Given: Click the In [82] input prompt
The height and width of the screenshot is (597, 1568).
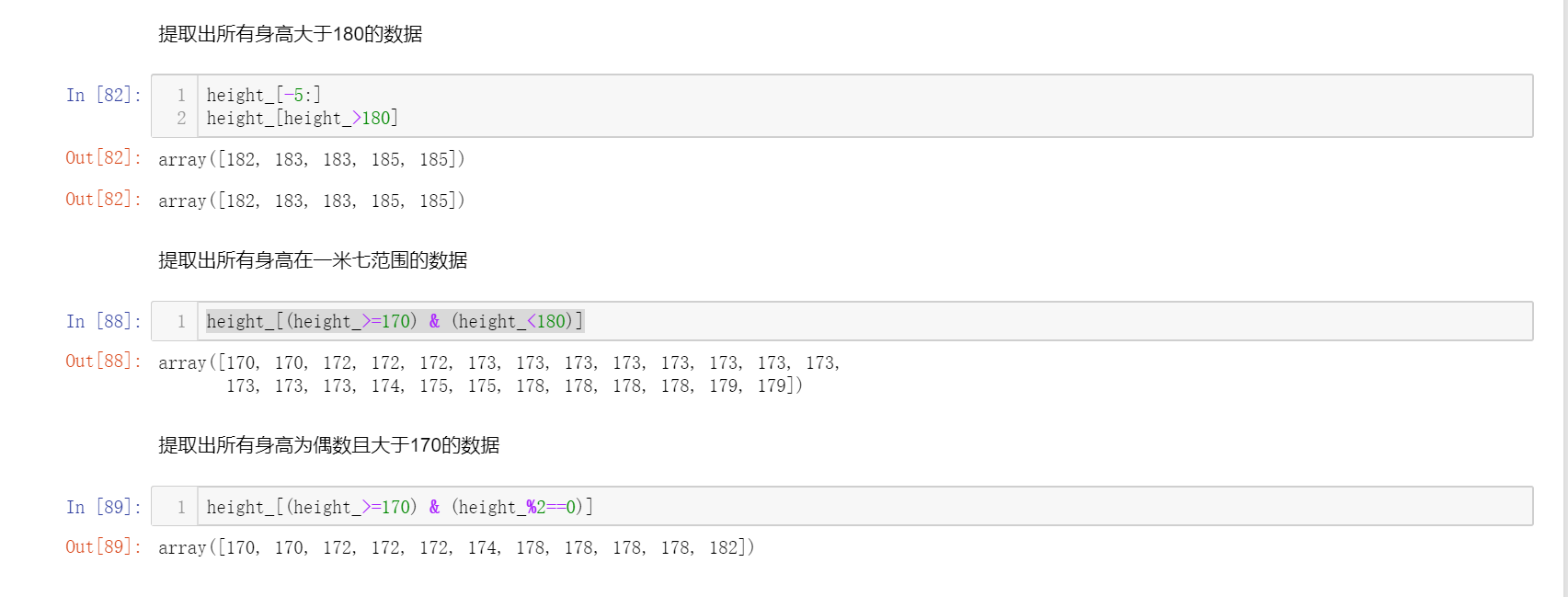Looking at the screenshot, I should click(x=103, y=95).
